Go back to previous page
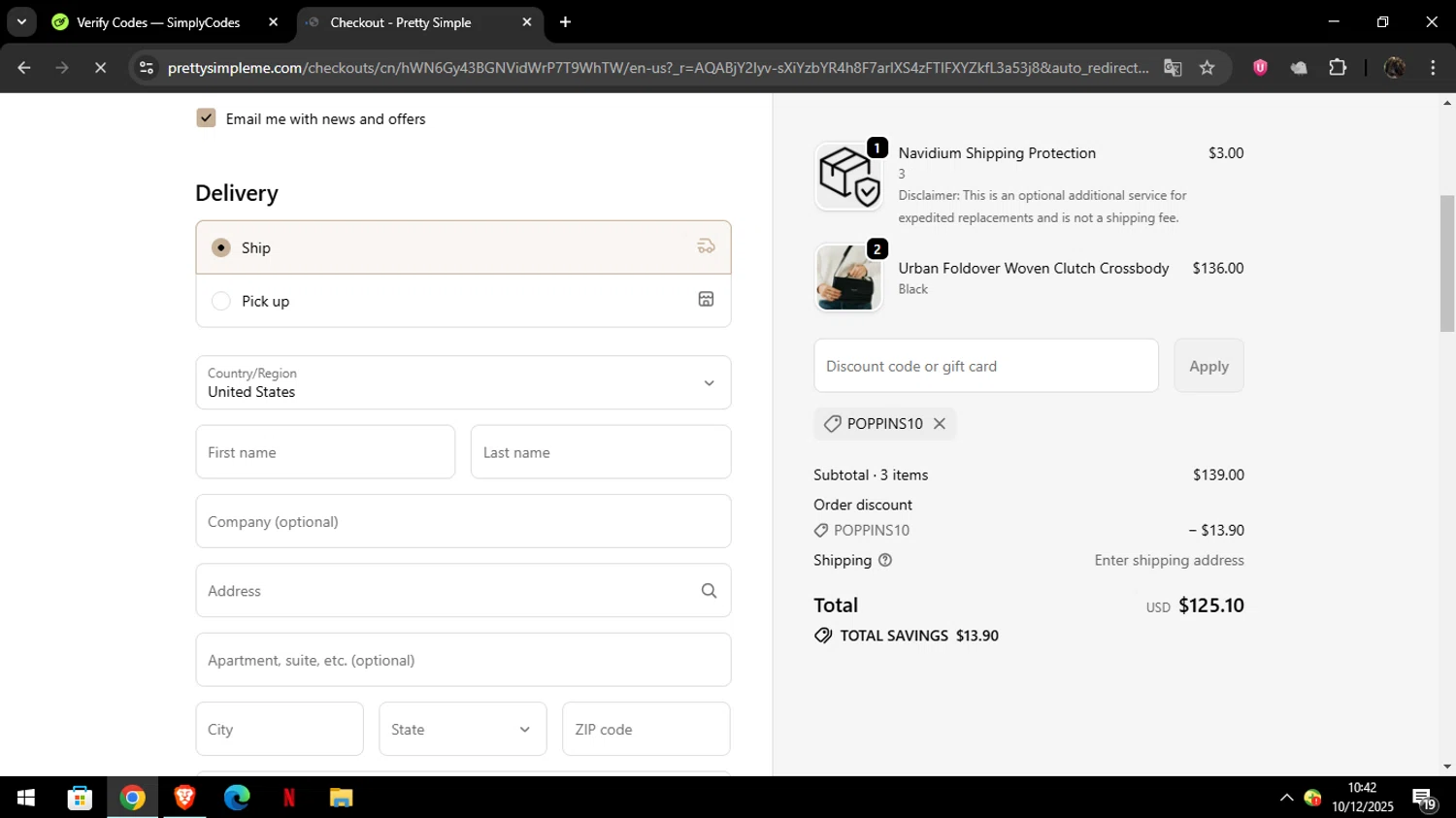 24,68
